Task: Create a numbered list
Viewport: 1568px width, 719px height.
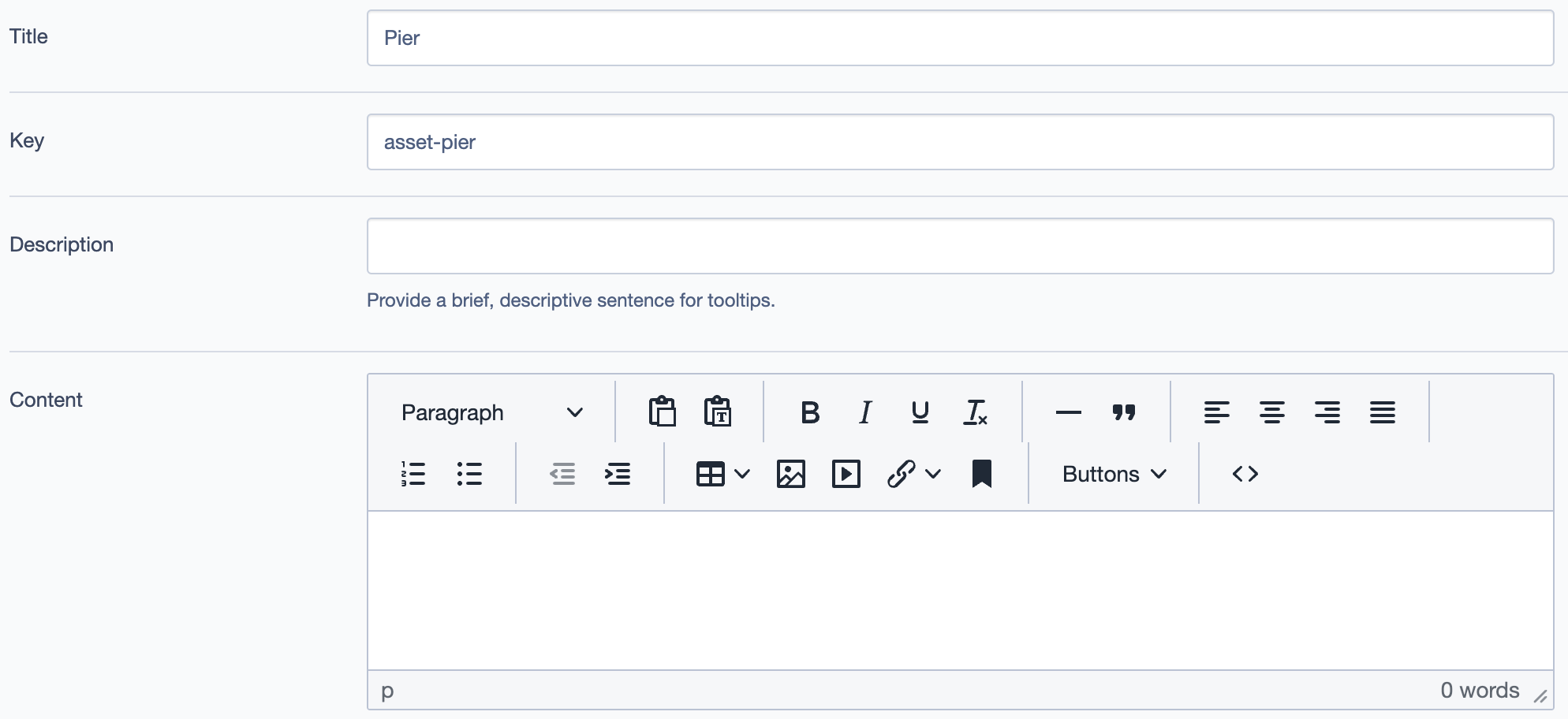Action: point(414,473)
